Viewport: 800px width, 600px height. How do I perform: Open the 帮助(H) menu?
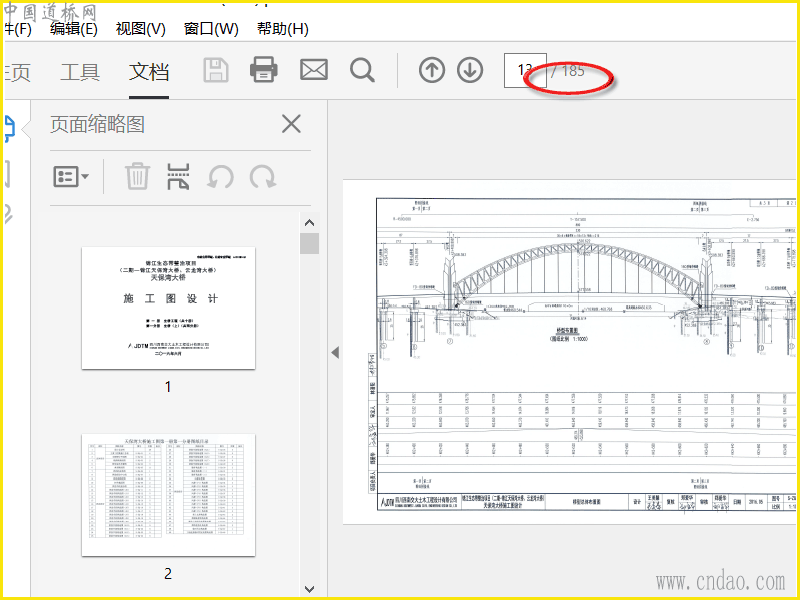tap(283, 29)
